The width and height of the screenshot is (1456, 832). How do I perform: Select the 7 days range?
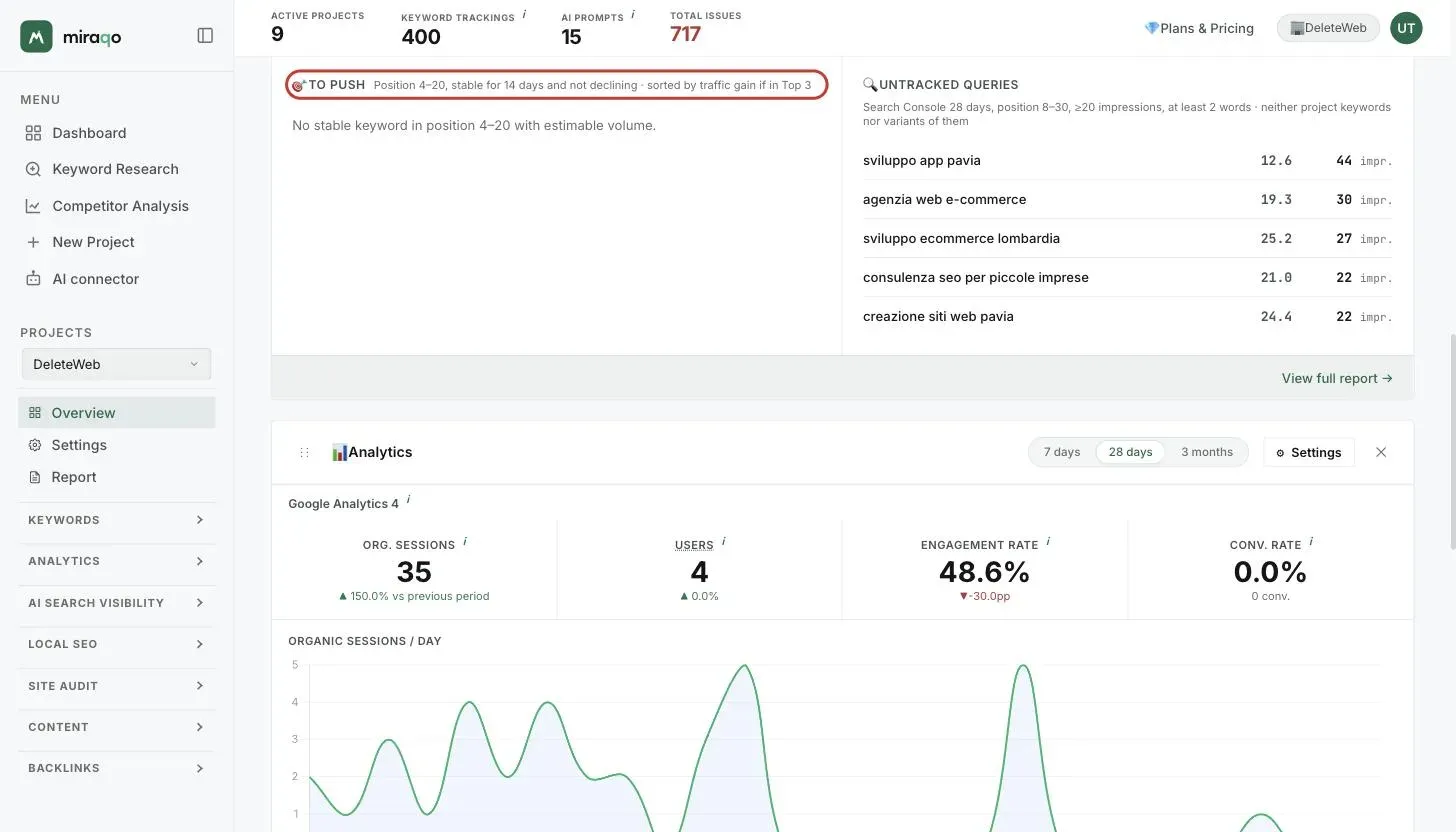point(1062,452)
